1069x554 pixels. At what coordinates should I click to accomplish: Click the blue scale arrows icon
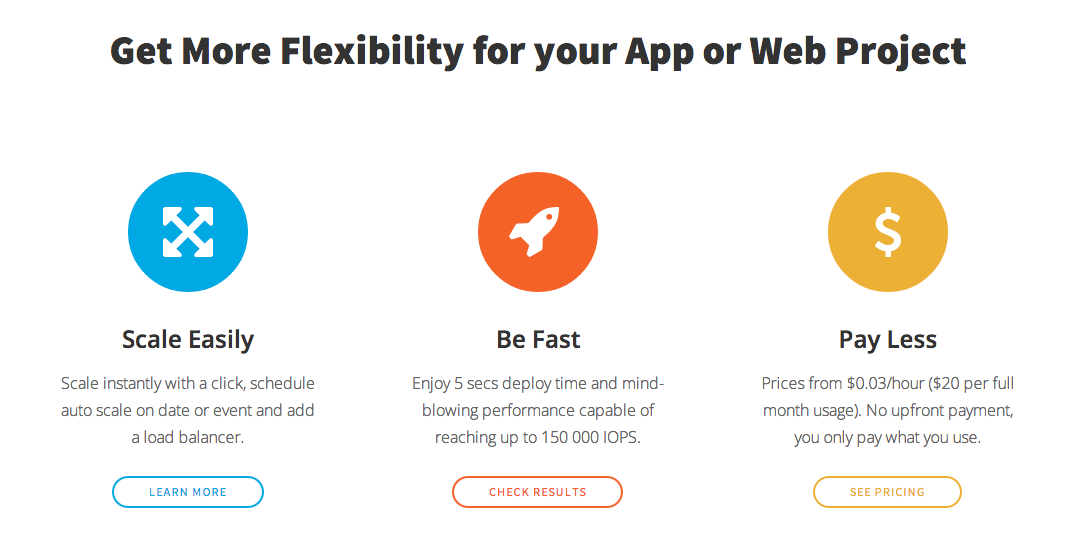point(188,232)
